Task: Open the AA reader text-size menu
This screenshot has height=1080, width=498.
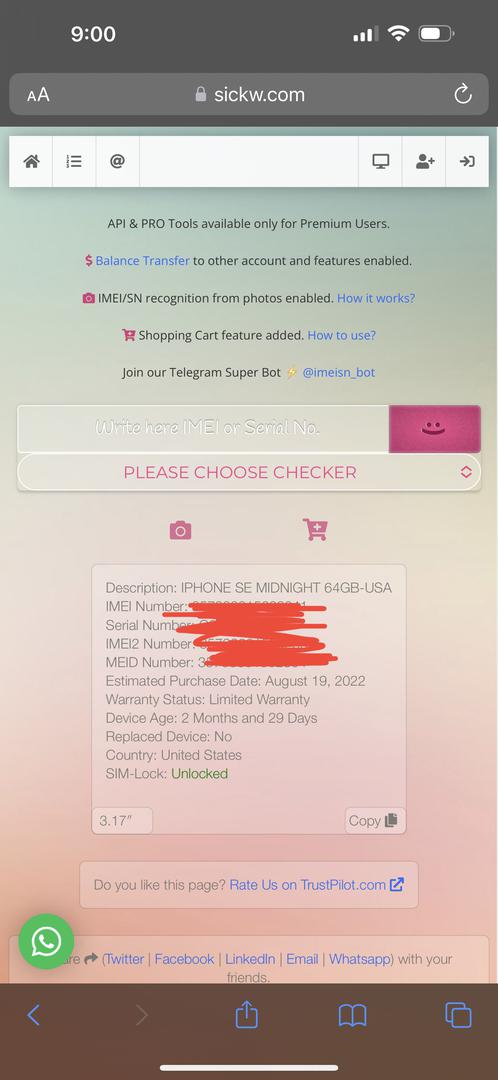Action: pyautogui.click(x=39, y=95)
